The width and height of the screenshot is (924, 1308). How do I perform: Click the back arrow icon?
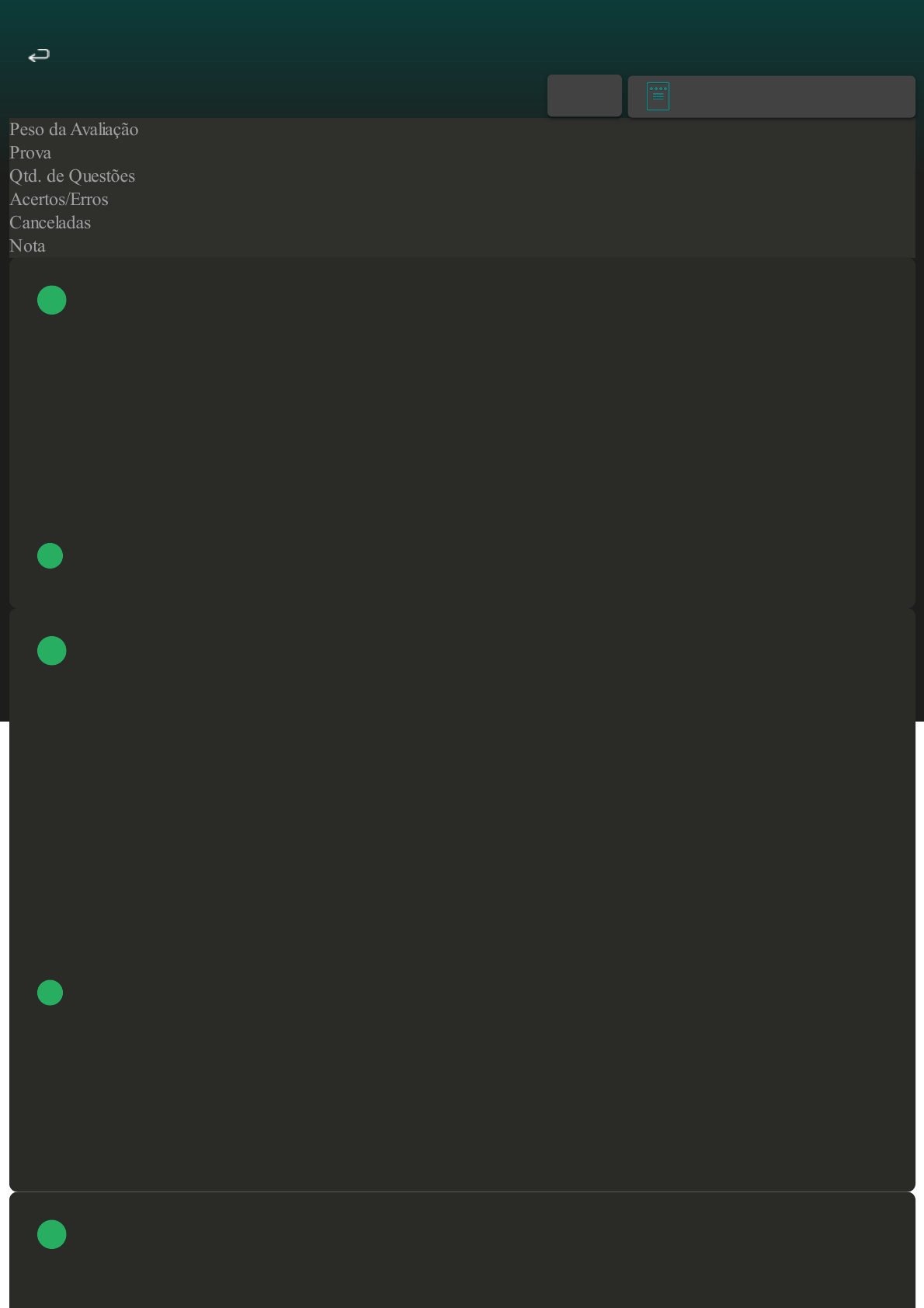point(38,55)
